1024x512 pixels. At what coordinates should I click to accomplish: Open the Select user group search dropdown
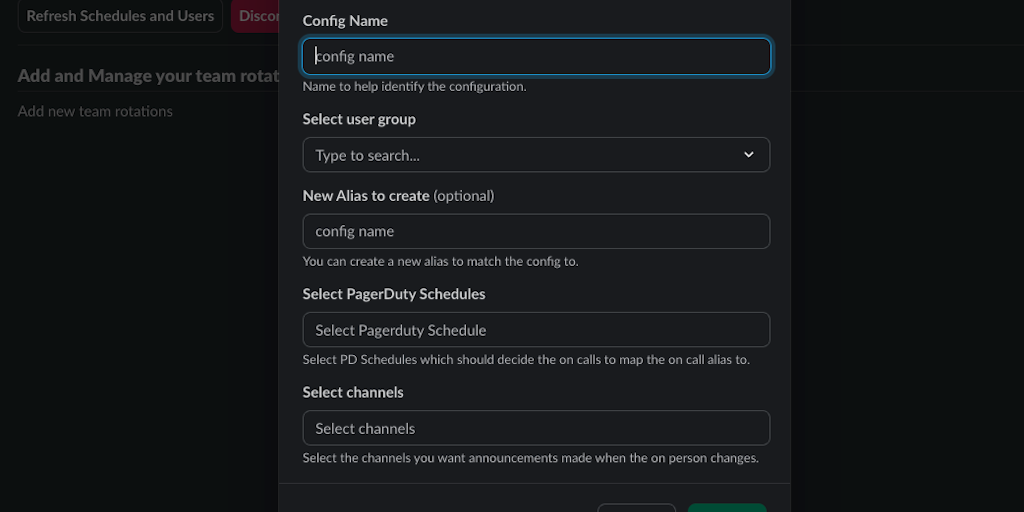520,155
